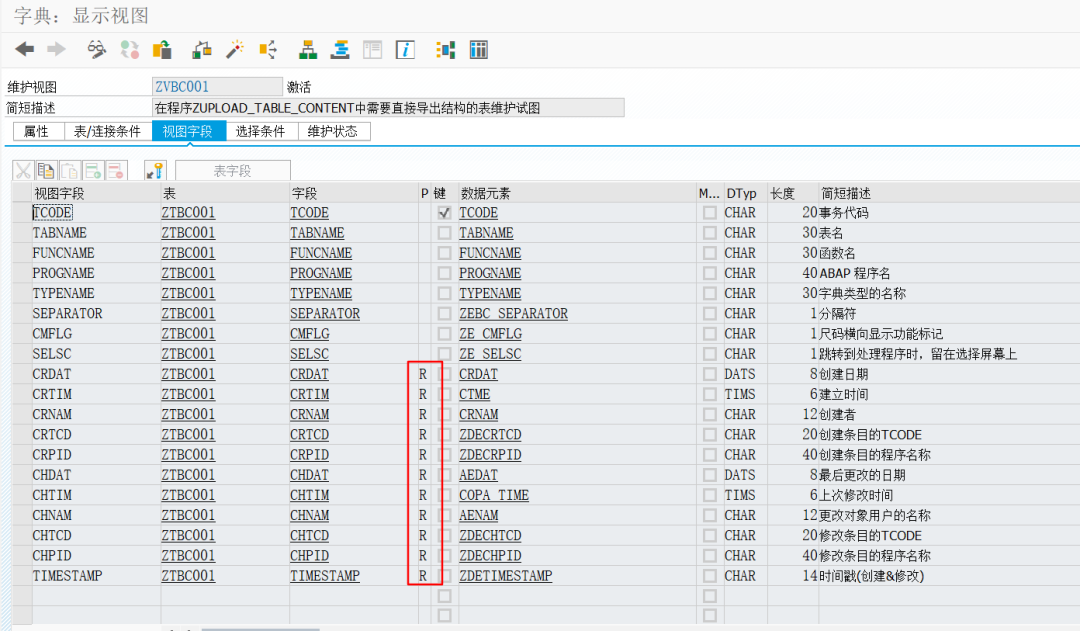Switch Active/Inactive version icon
The width and height of the screenshot is (1080, 631).
pyautogui.click(x=129, y=50)
